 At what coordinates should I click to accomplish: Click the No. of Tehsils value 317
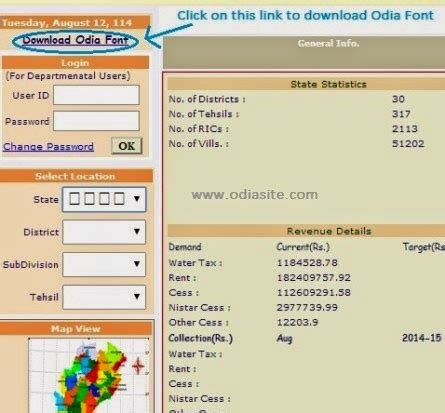click(x=401, y=114)
